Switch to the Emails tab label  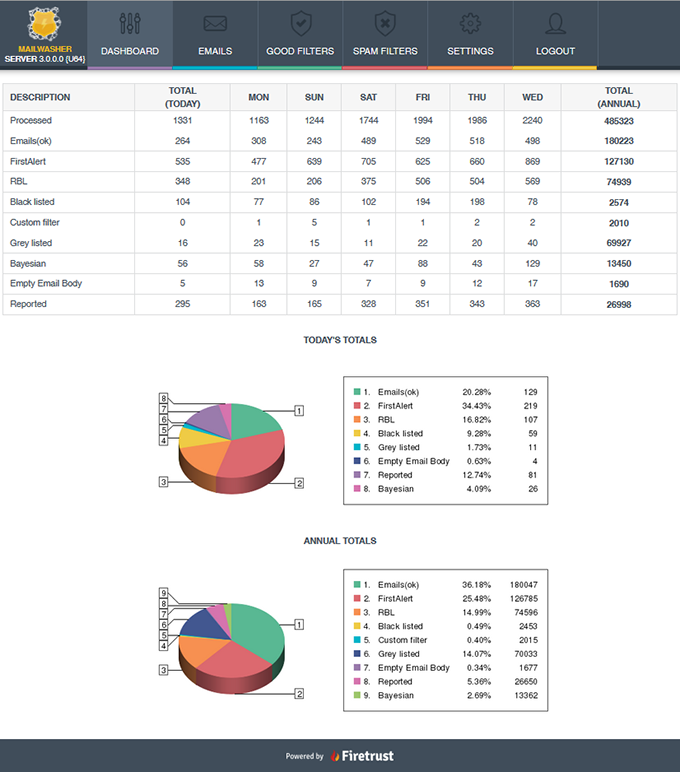pyautogui.click(x=215, y=51)
